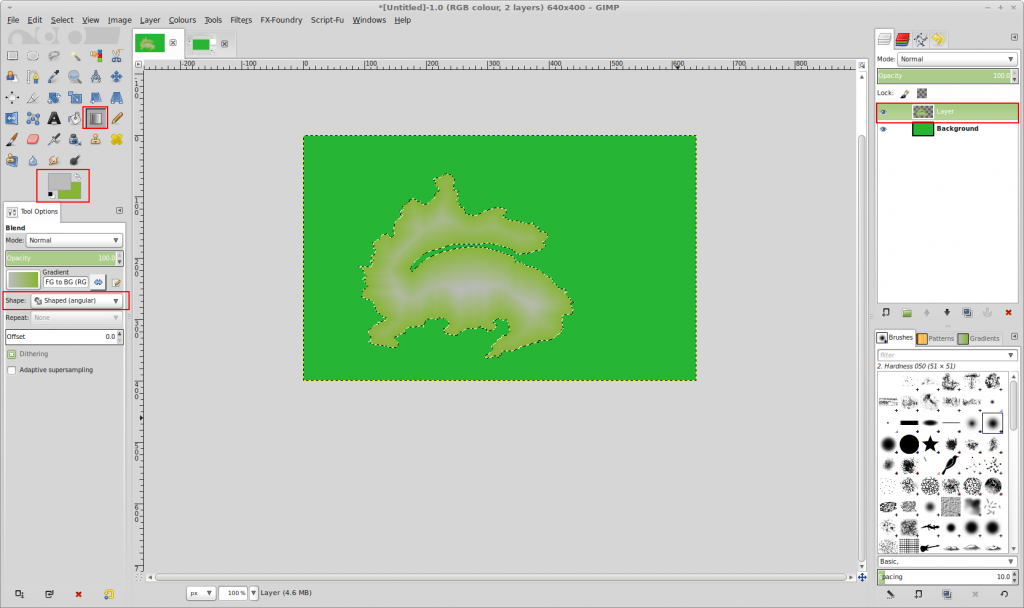Open the blend Mode dropdown
Image resolution: width=1024 pixels, height=608 pixels.
[75, 240]
